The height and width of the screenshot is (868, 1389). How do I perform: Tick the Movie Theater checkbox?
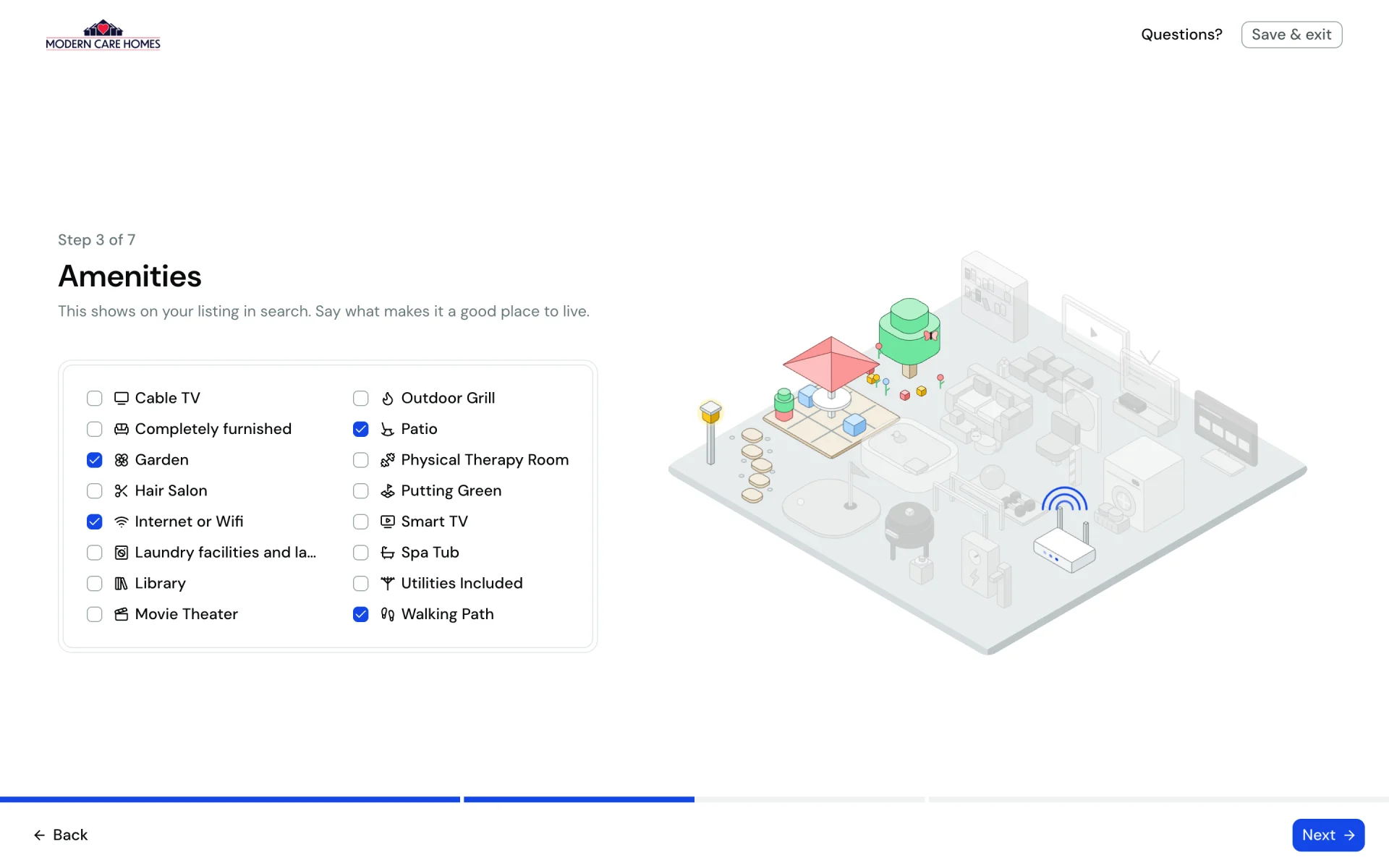pos(95,614)
